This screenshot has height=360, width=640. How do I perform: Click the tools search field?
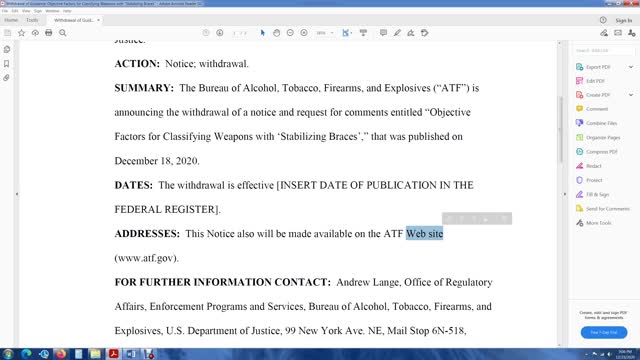coord(604,51)
